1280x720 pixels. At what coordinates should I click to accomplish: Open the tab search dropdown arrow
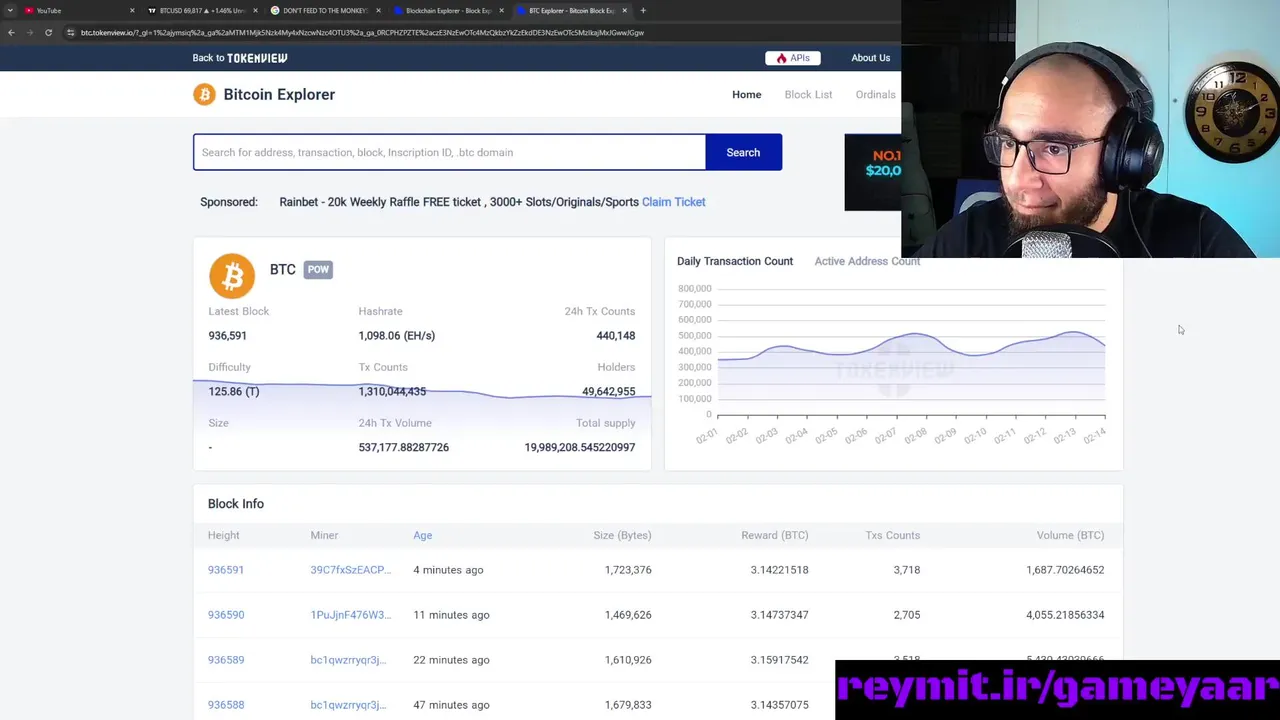point(10,10)
